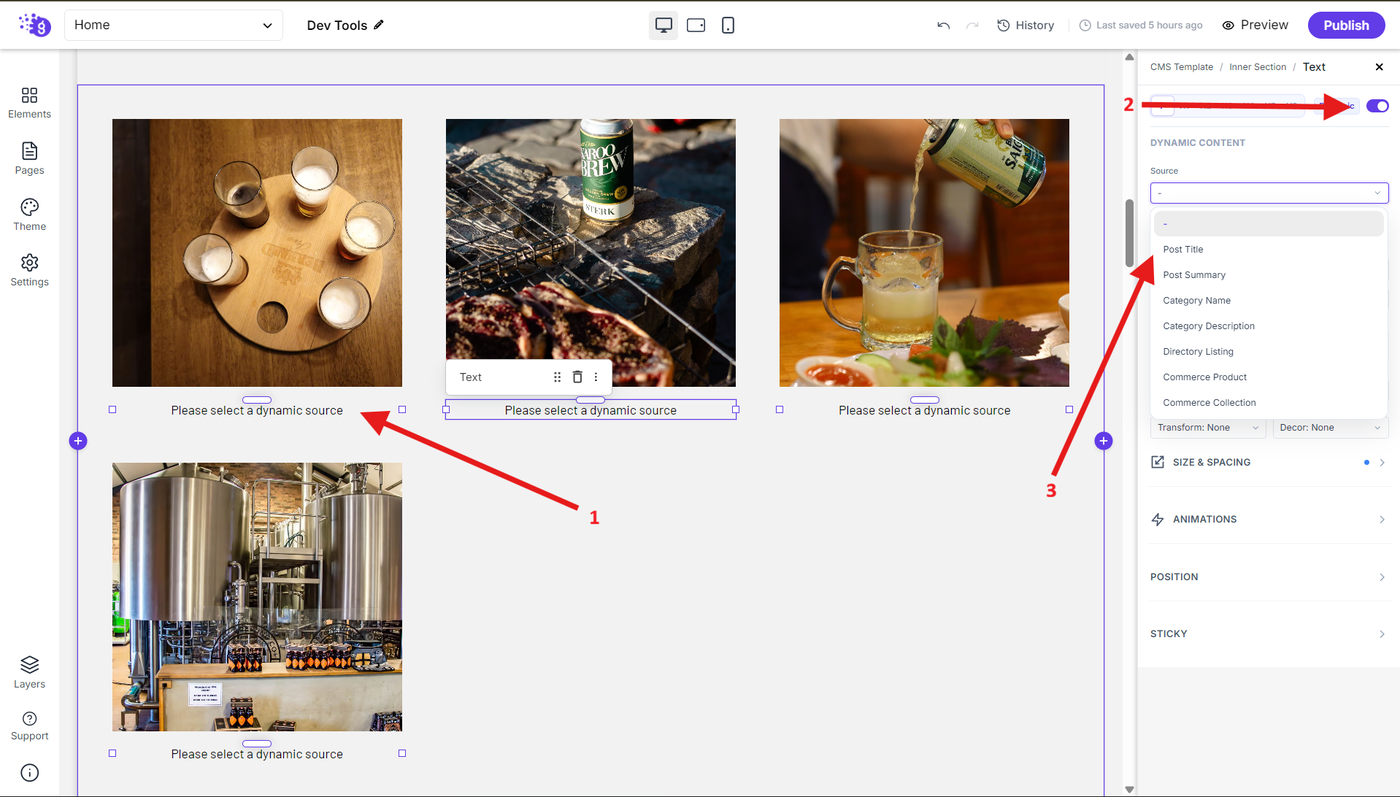Undo the last change
The height and width of the screenshot is (797, 1400).
[943, 25]
